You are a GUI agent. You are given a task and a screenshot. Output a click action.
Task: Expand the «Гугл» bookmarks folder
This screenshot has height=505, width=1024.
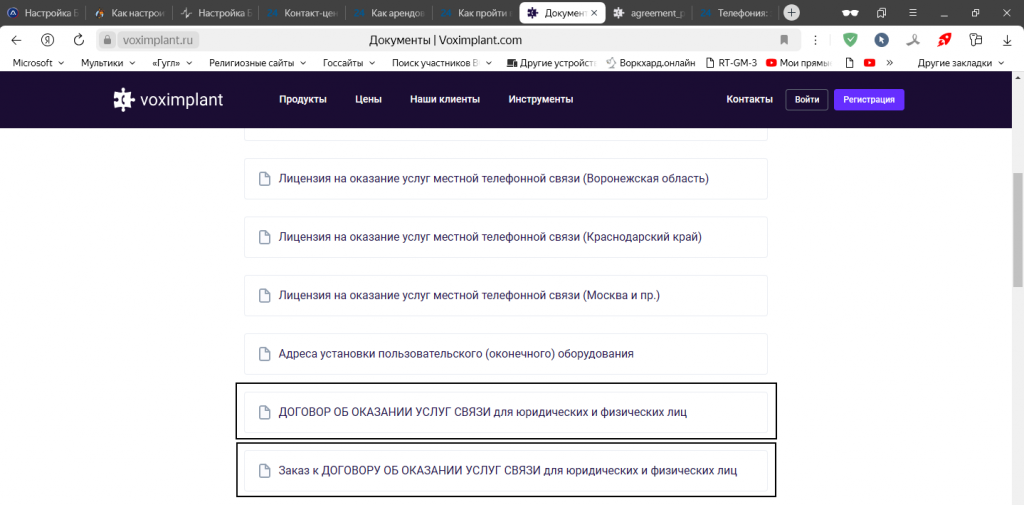tap(172, 63)
